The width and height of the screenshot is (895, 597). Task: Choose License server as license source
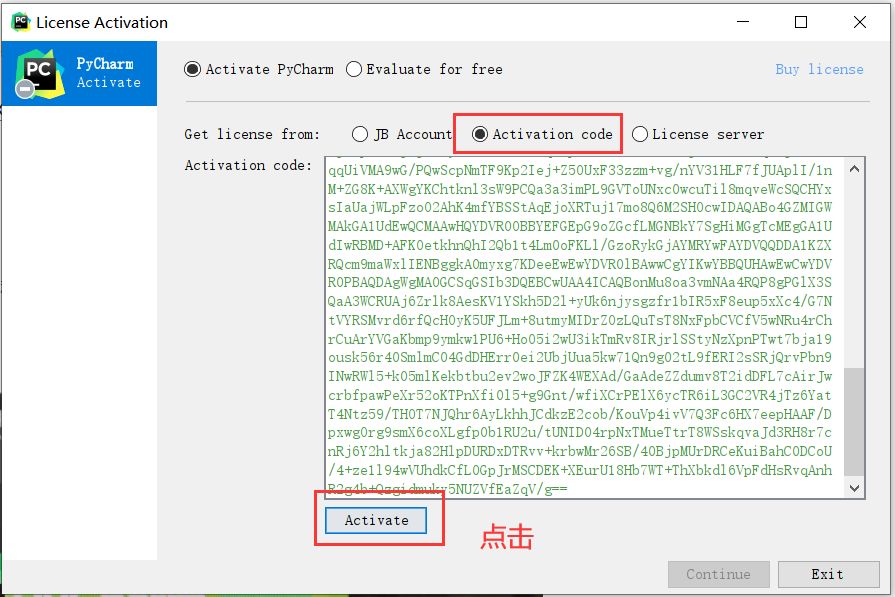coord(698,134)
